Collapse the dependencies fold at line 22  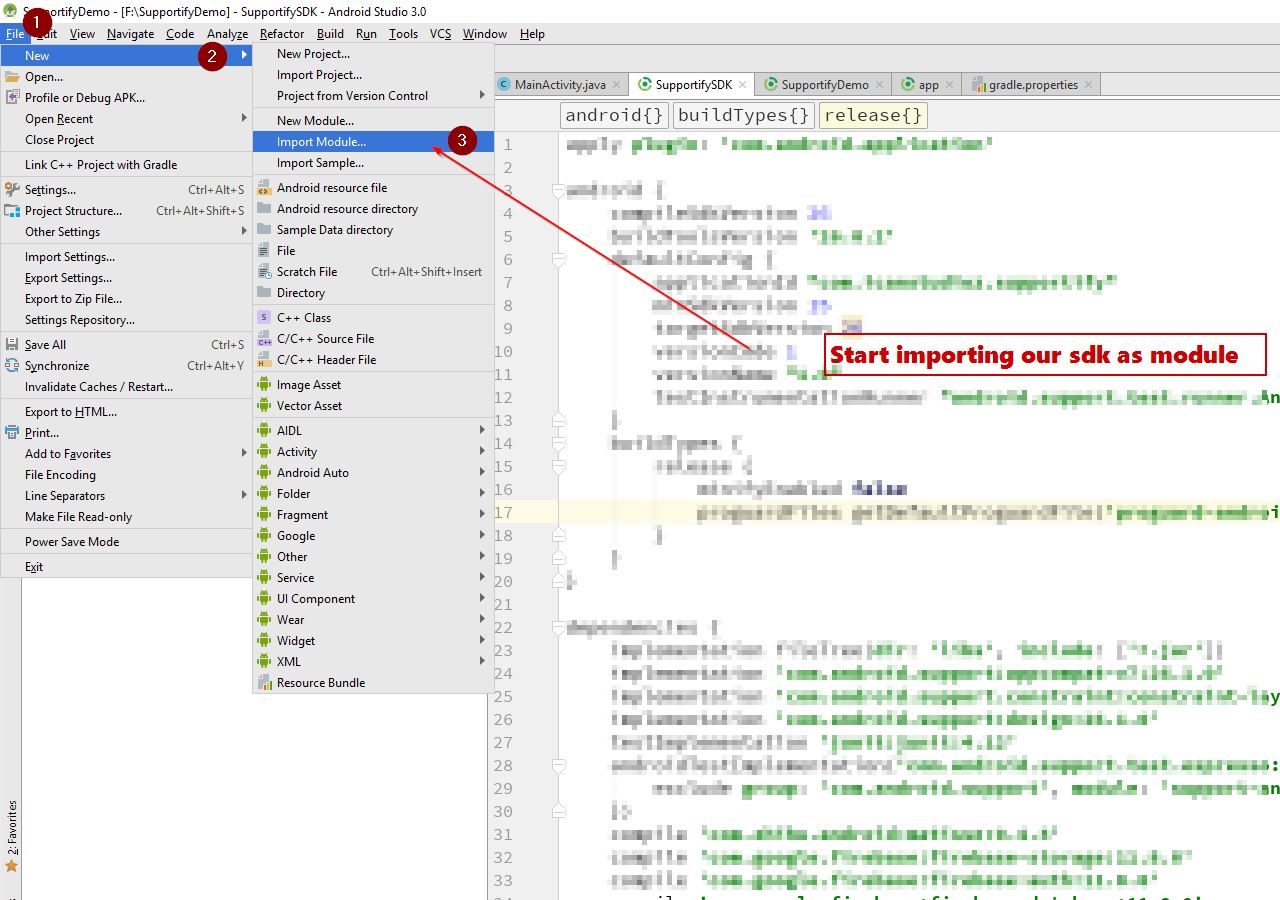tap(559, 628)
